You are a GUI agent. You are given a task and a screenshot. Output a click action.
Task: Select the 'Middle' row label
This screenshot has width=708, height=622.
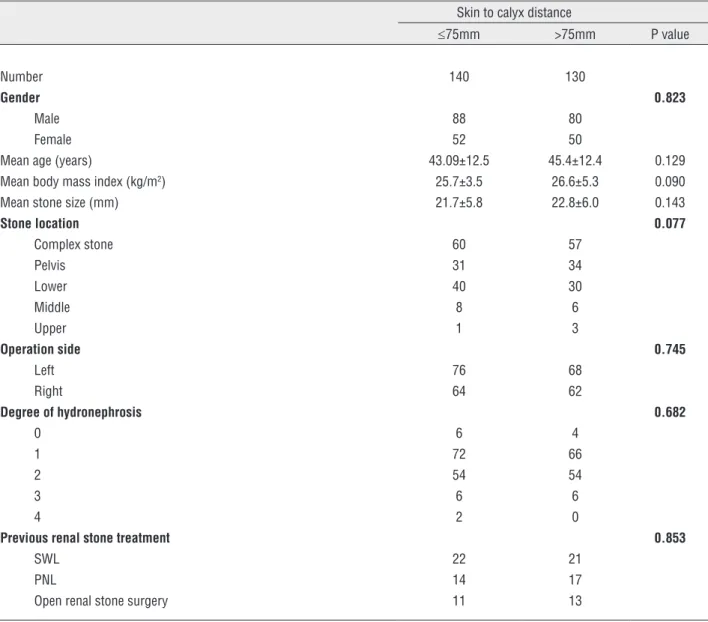pos(52,307)
